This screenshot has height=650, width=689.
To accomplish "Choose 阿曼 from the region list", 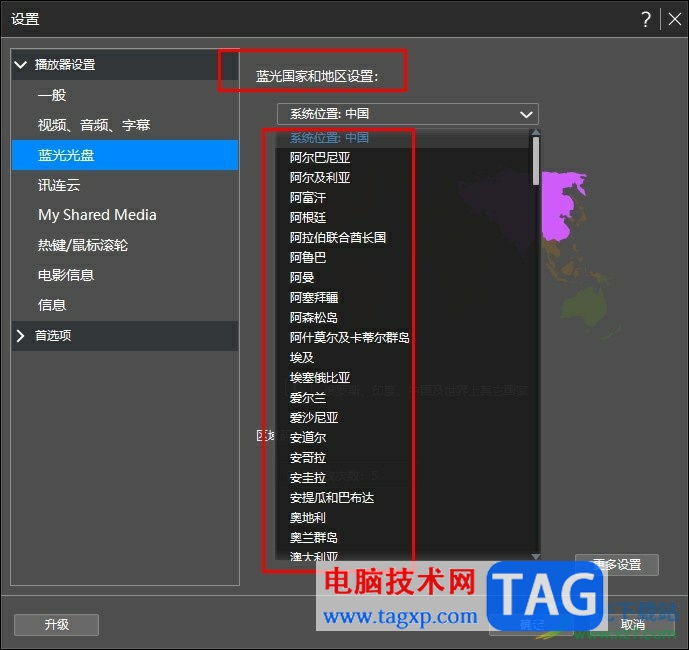I will point(403,278).
